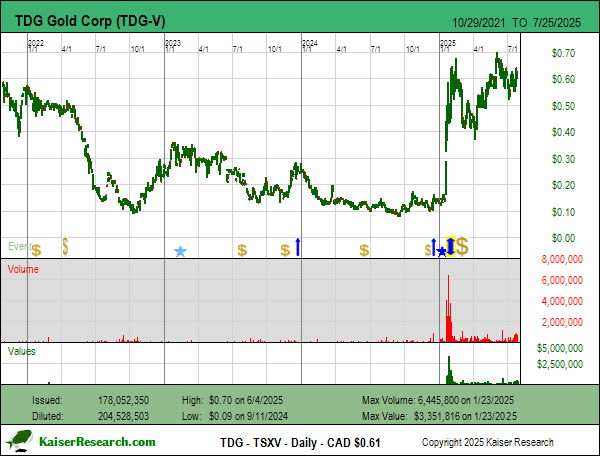This screenshot has width=600, height=456.
Task: Click the 2022 year label on the time axis
Action: 36,43
